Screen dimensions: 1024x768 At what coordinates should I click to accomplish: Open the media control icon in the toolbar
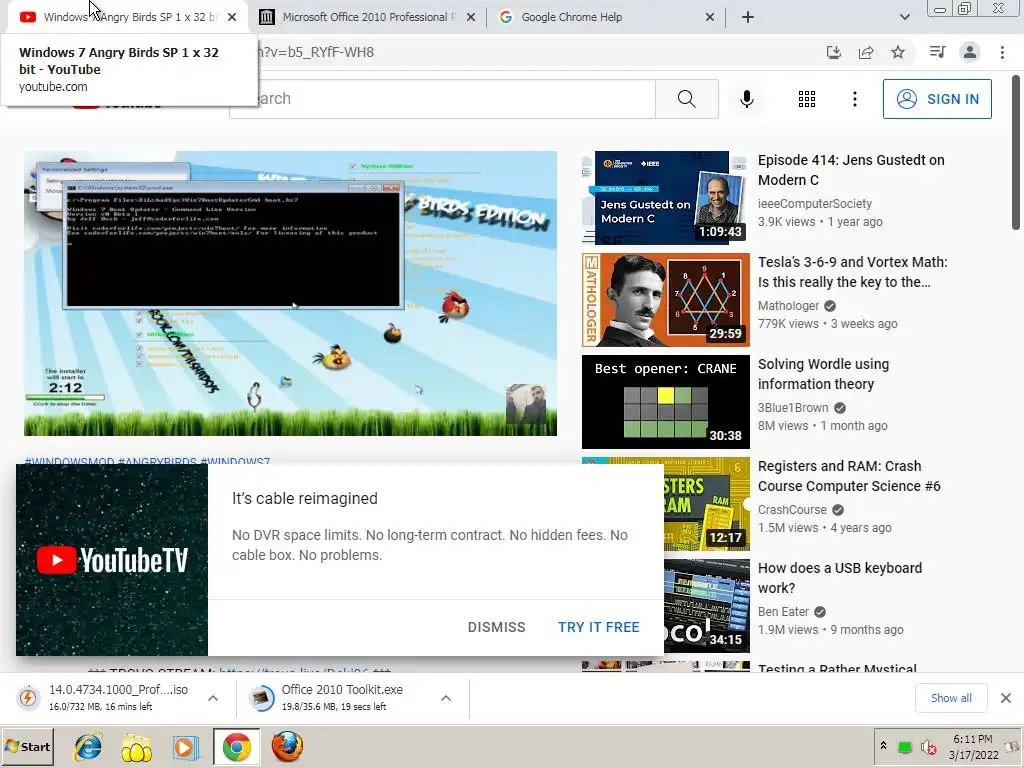937,52
